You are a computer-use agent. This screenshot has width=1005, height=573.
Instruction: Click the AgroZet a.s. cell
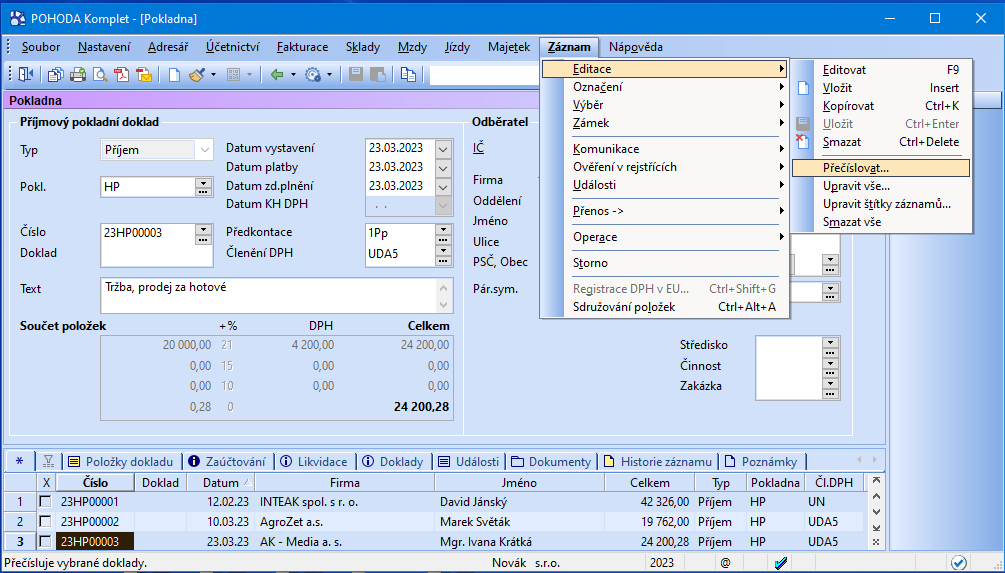(344, 522)
